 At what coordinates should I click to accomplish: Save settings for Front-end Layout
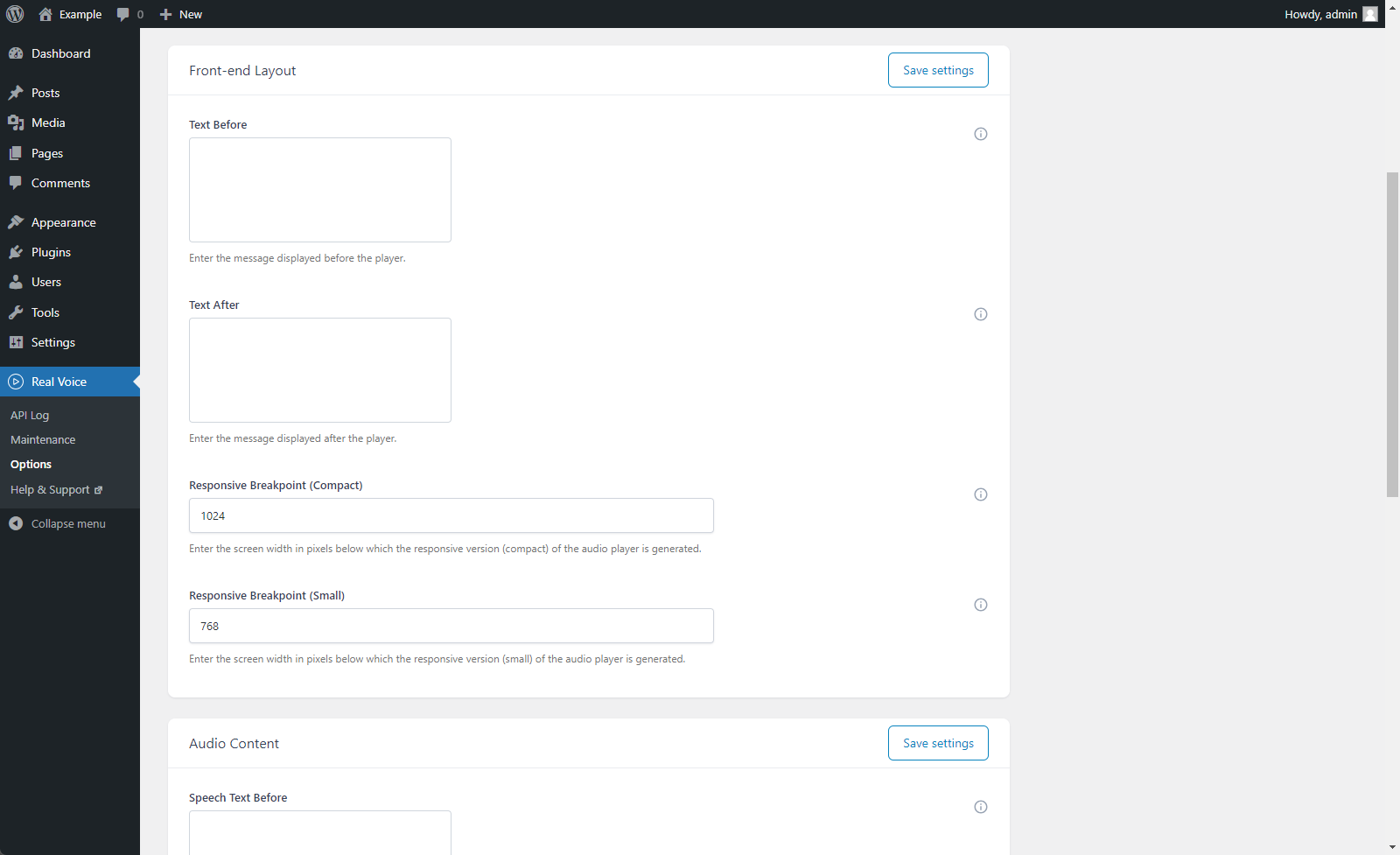click(x=938, y=70)
